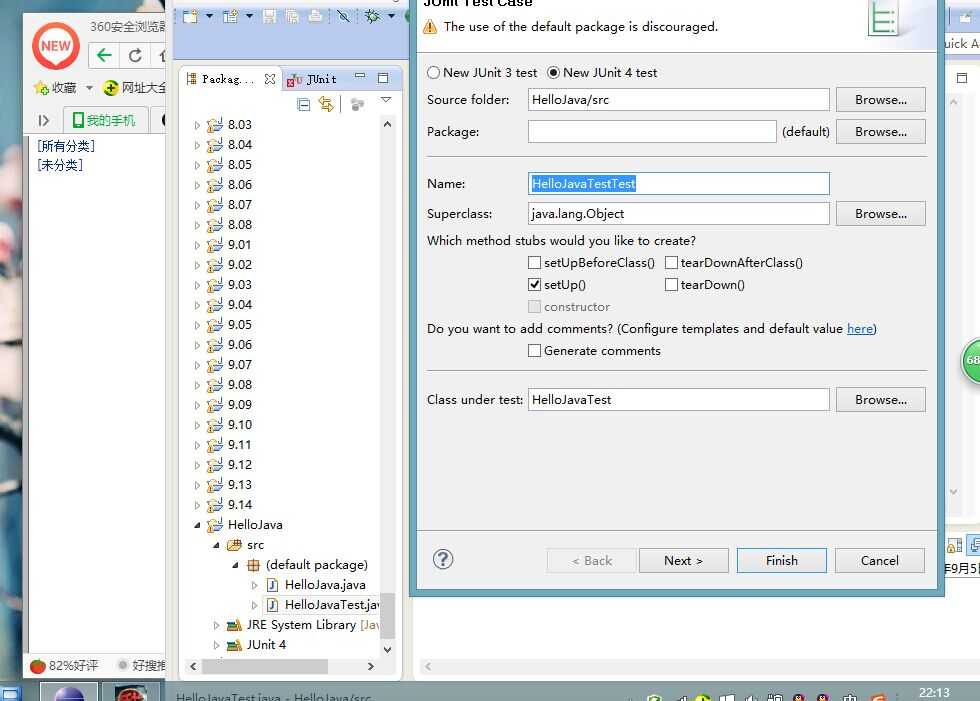980x701 pixels.
Task: Browse for Source folder
Action: 880,99
